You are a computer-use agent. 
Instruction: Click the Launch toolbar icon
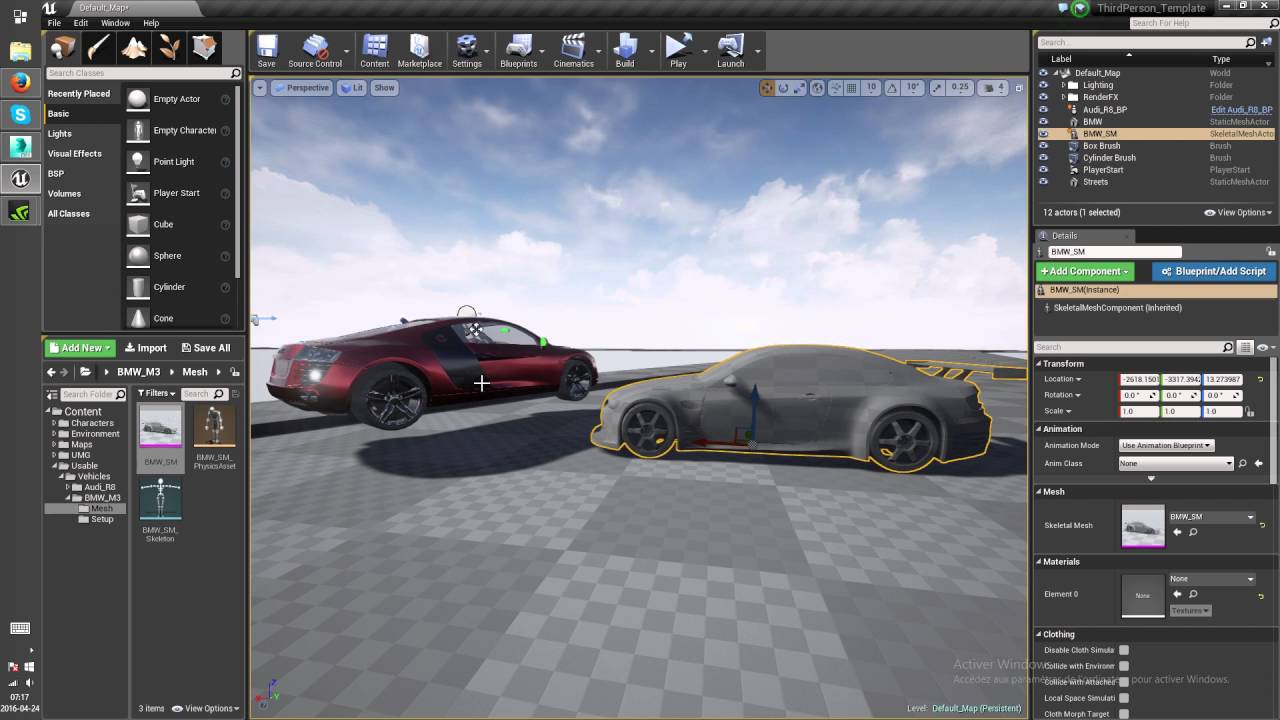(730, 51)
